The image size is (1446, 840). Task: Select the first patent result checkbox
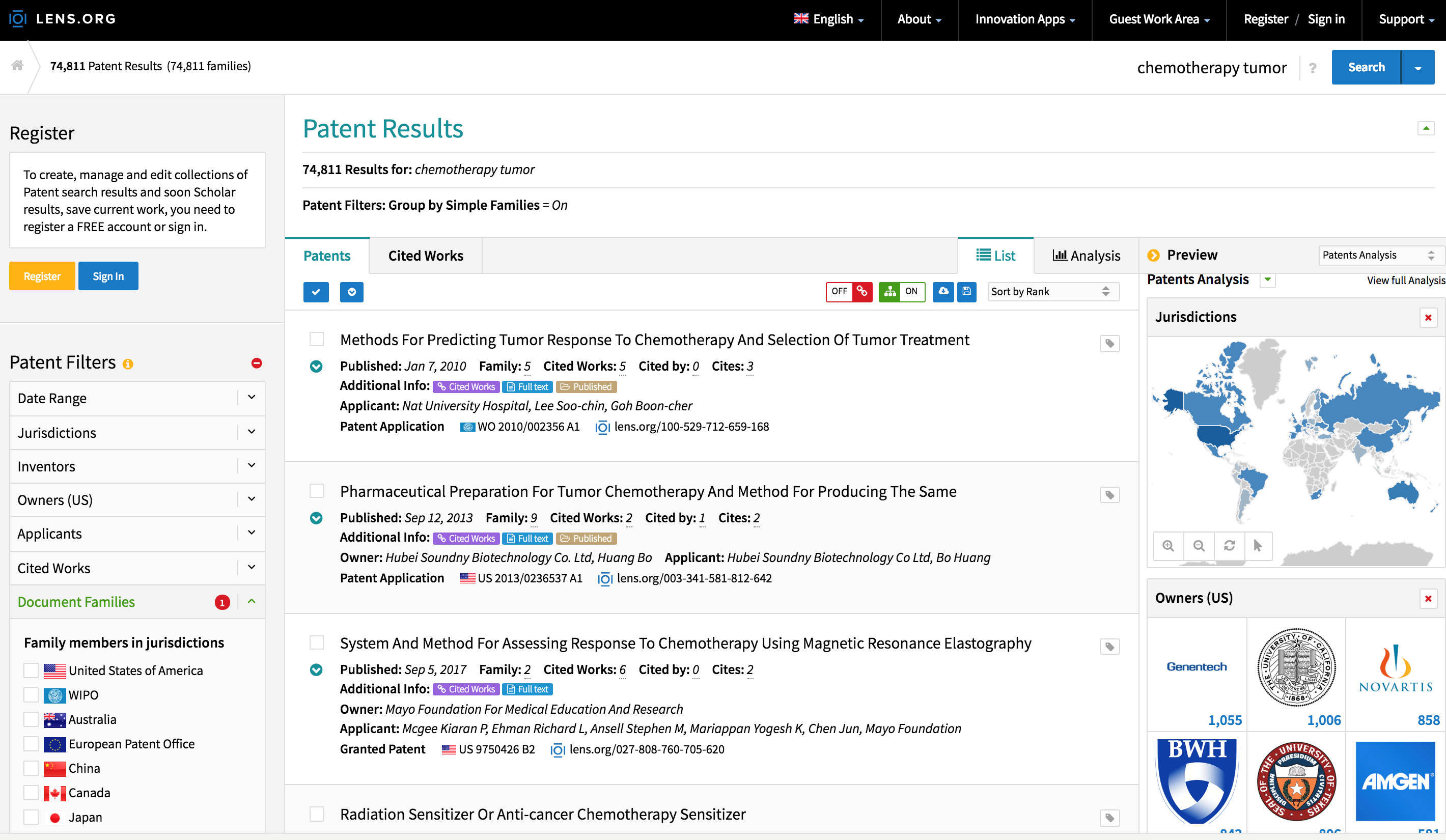[x=316, y=339]
